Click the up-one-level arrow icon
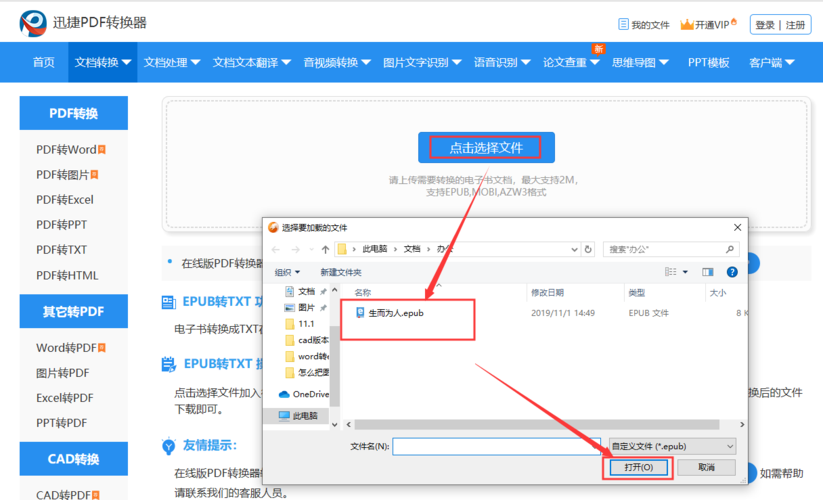 325,249
